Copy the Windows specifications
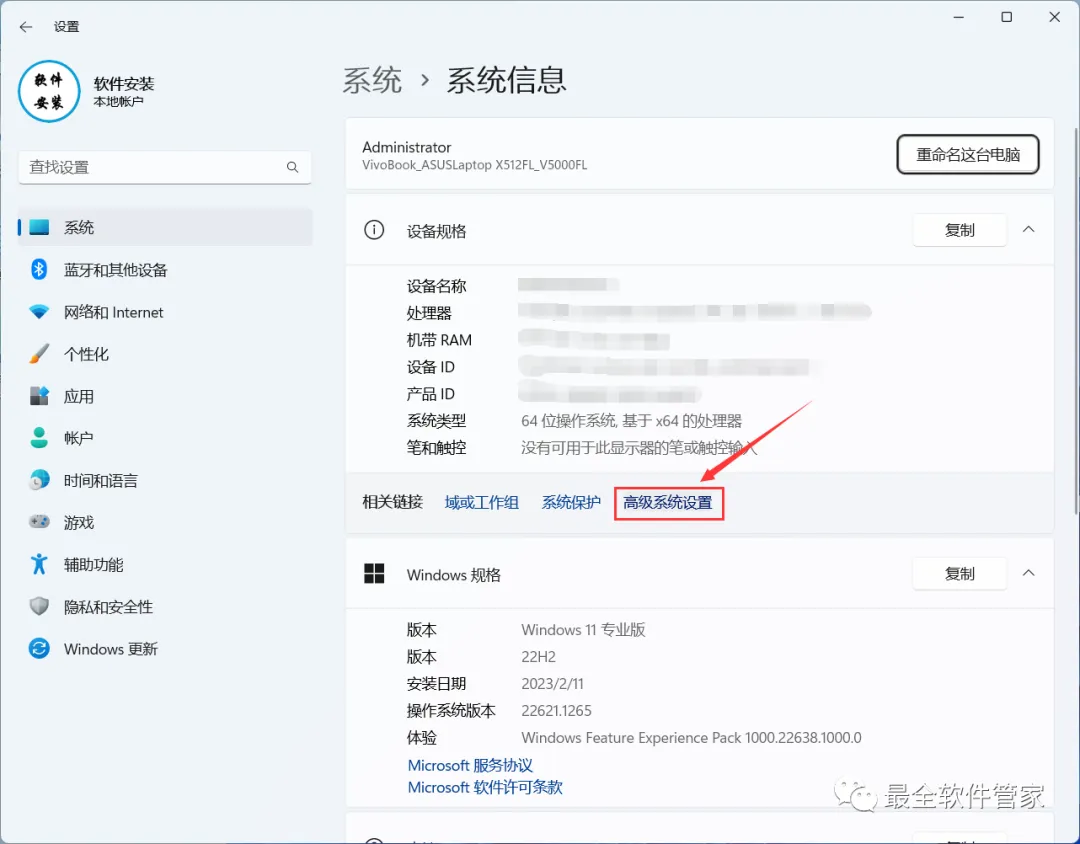 959,573
